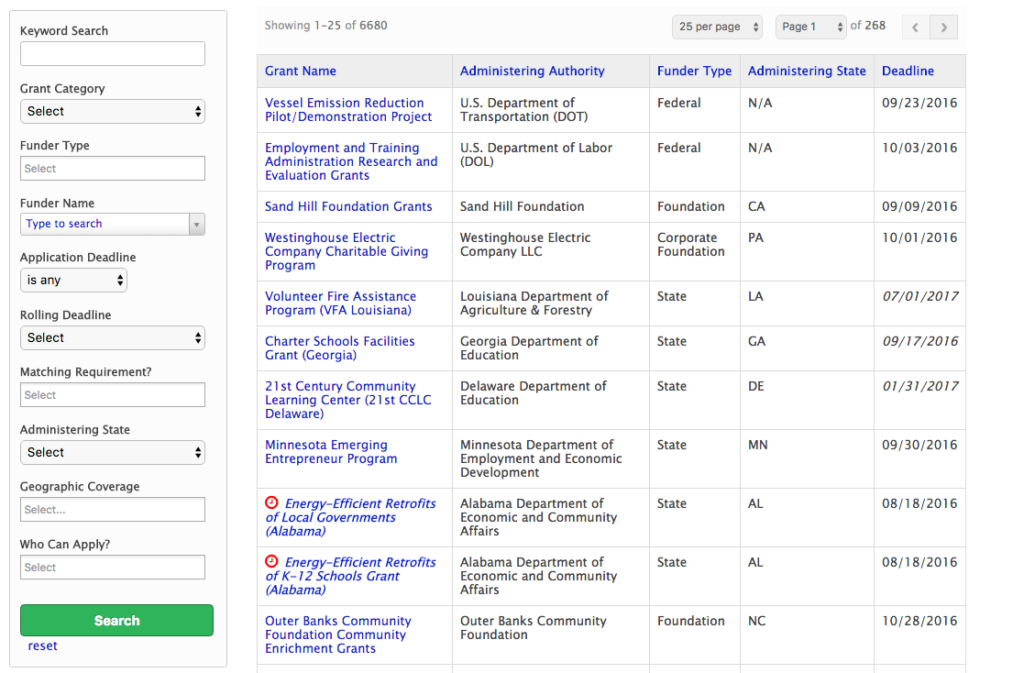Click deadline '09/30/2016'

tap(920, 445)
